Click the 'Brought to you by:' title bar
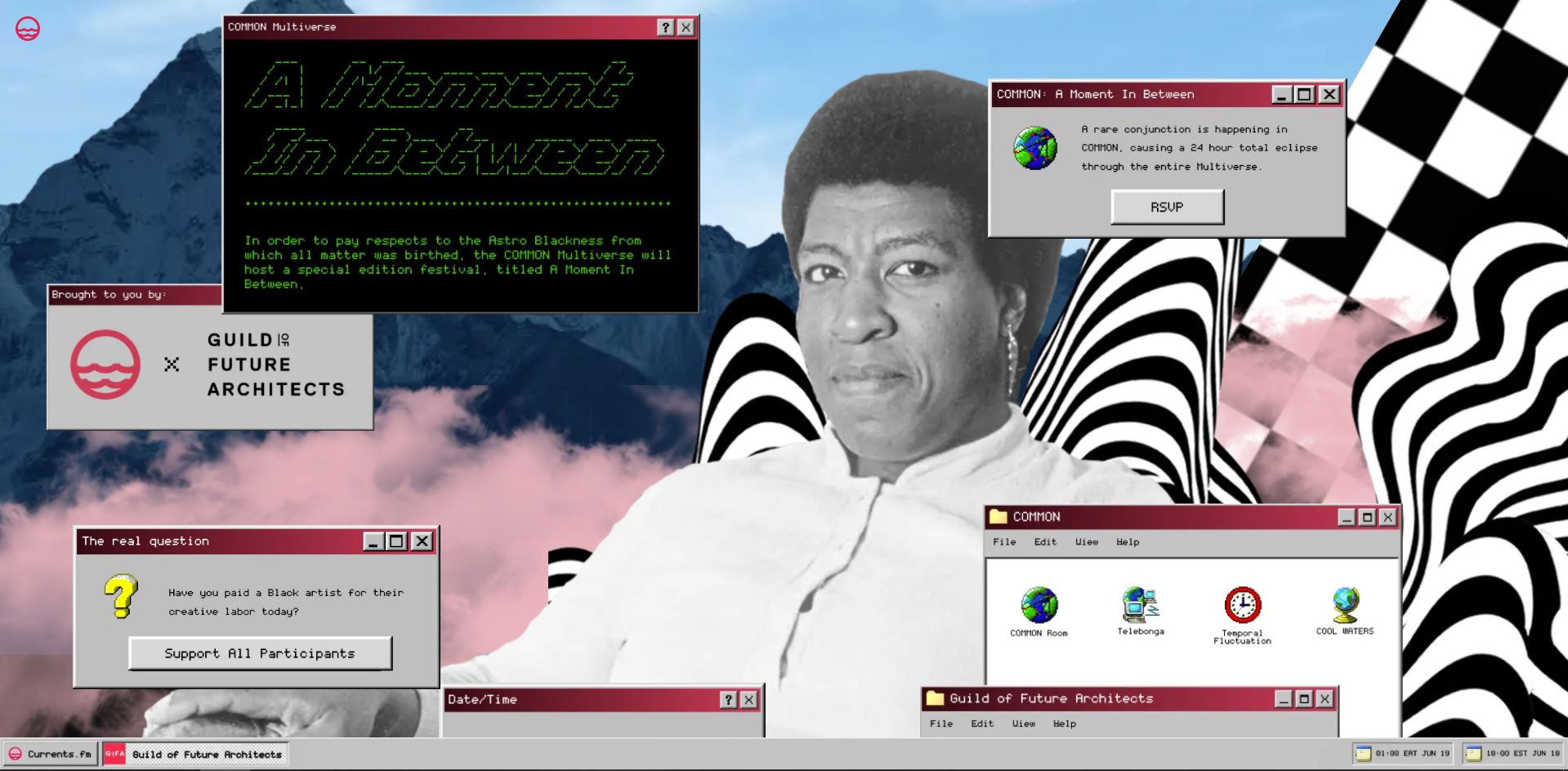This screenshot has width=1568, height=771. (x=135, y=295)
